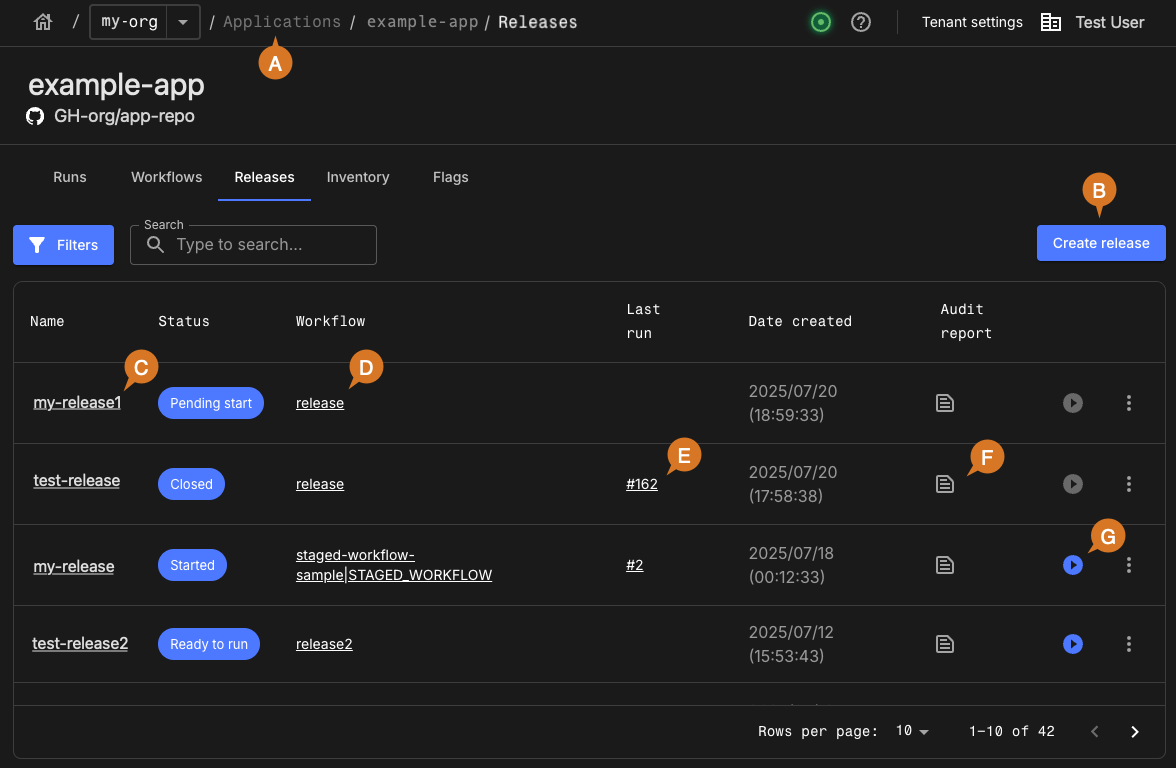Click the green status indicator in the header
Screen dimensions: 1176x768
tap(821, 22)
